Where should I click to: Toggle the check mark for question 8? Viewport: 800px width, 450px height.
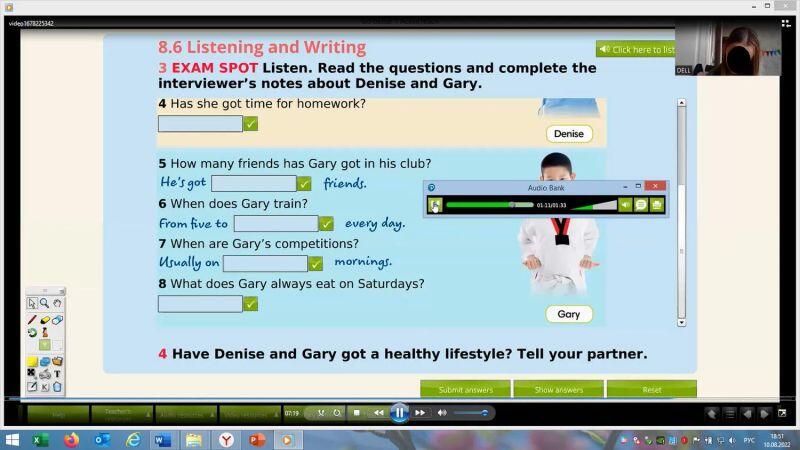coord(251,304)
